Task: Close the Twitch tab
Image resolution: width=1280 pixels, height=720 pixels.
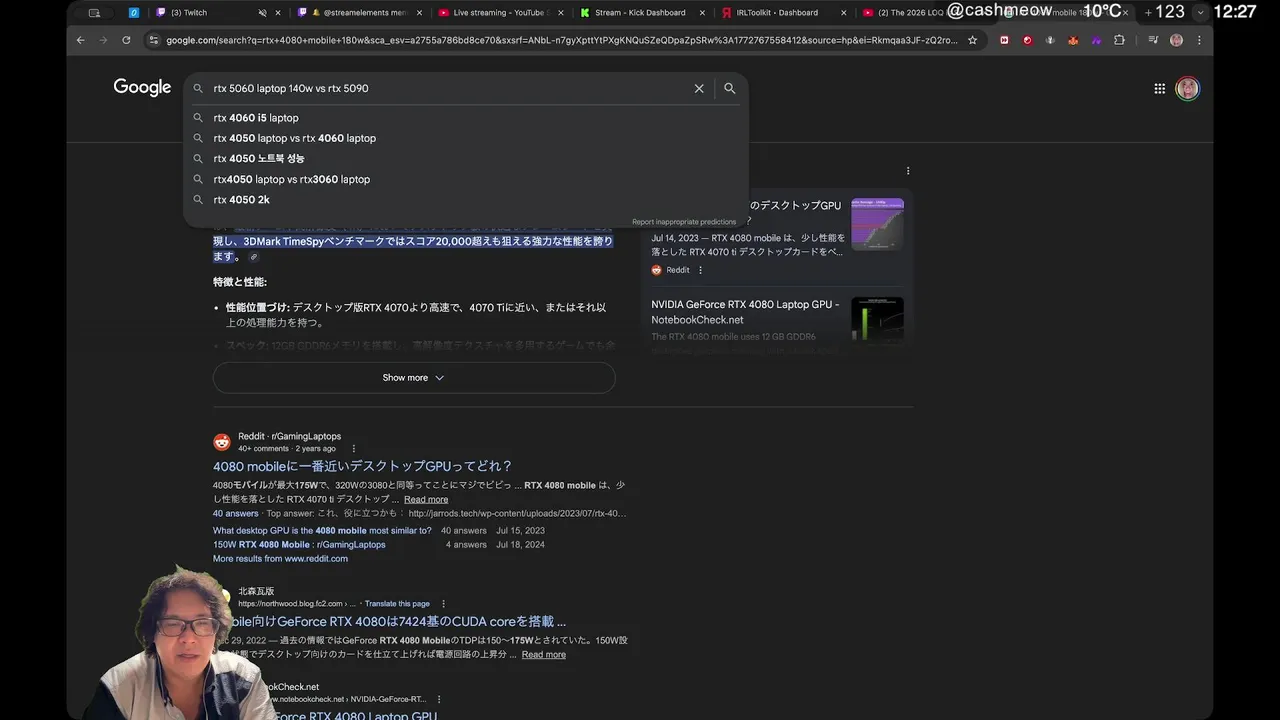Action: [x=276, y=13]
